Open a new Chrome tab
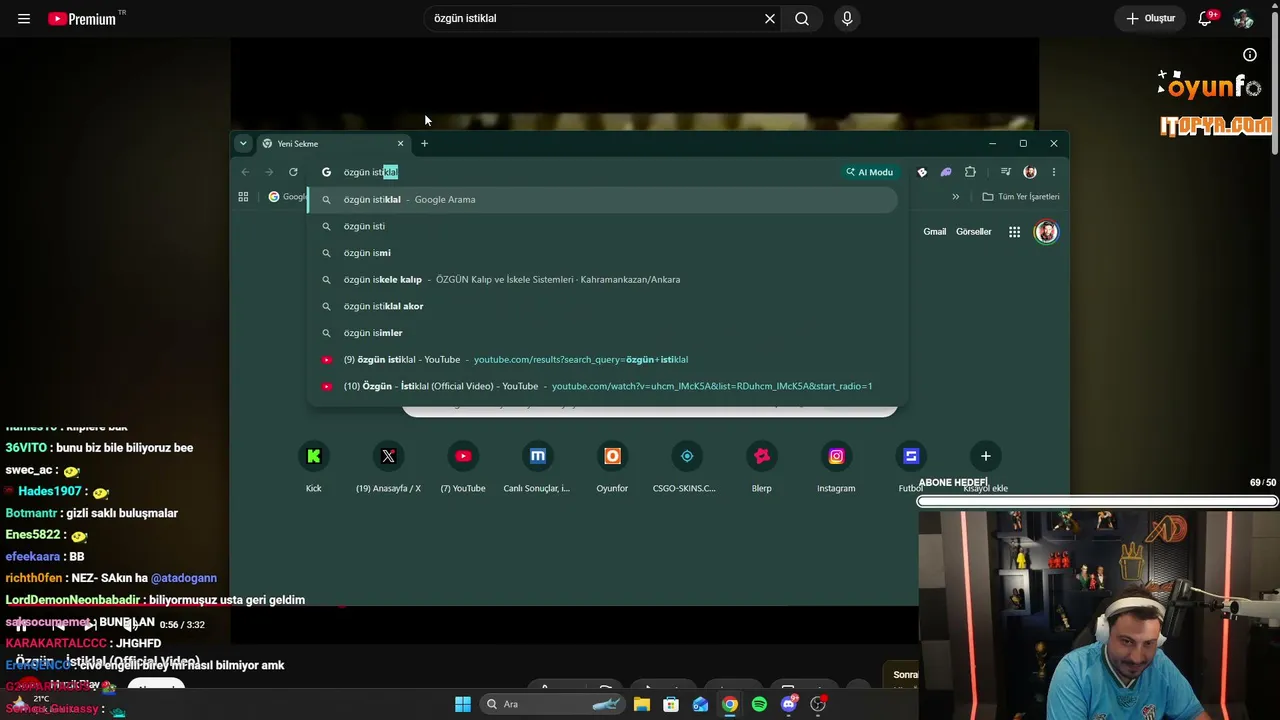Screen dimensions: 1280x720 pos(424,143)
